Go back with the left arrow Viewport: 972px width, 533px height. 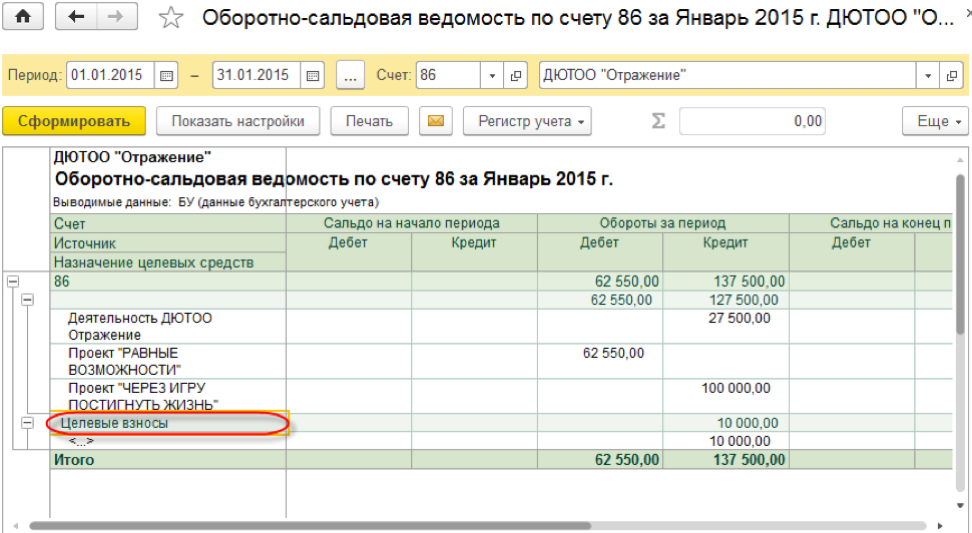tap(77, 17)
